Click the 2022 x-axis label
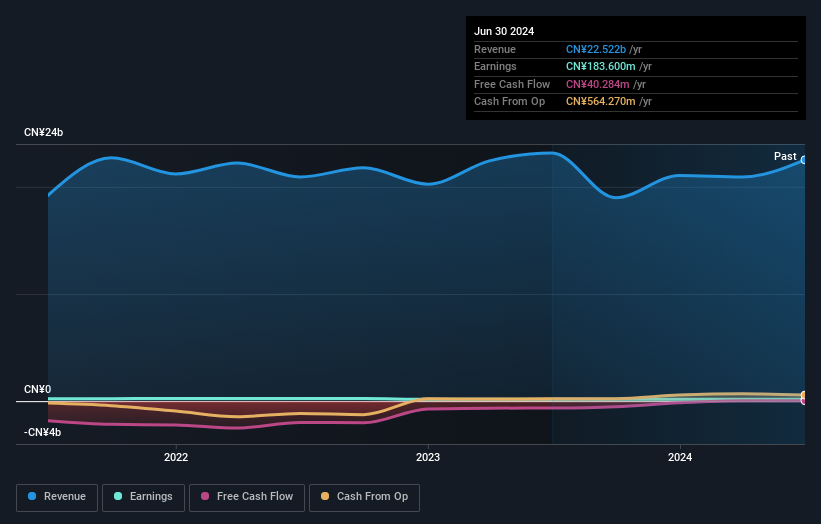The width and height of the screenshot is (821, 524). click(176, 457)
